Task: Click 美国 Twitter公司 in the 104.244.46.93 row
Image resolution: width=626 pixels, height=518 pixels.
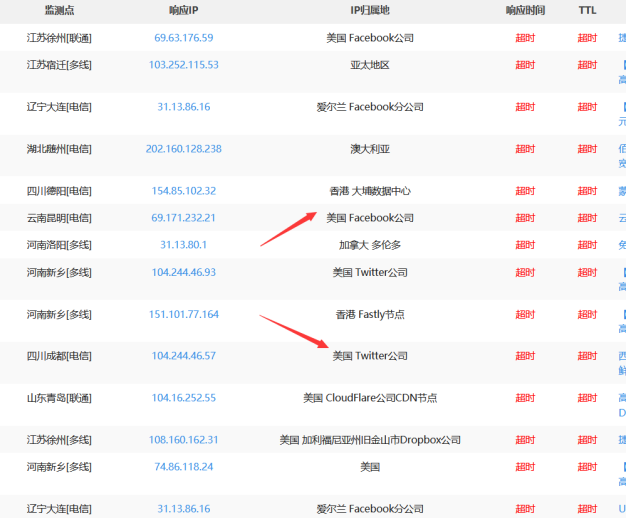Action: [370, 272]
